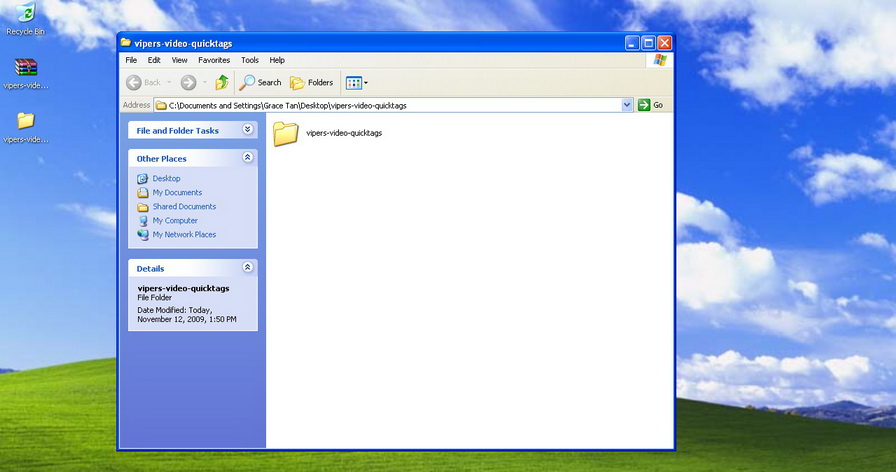Open the Tools menu

click(250, 60)
